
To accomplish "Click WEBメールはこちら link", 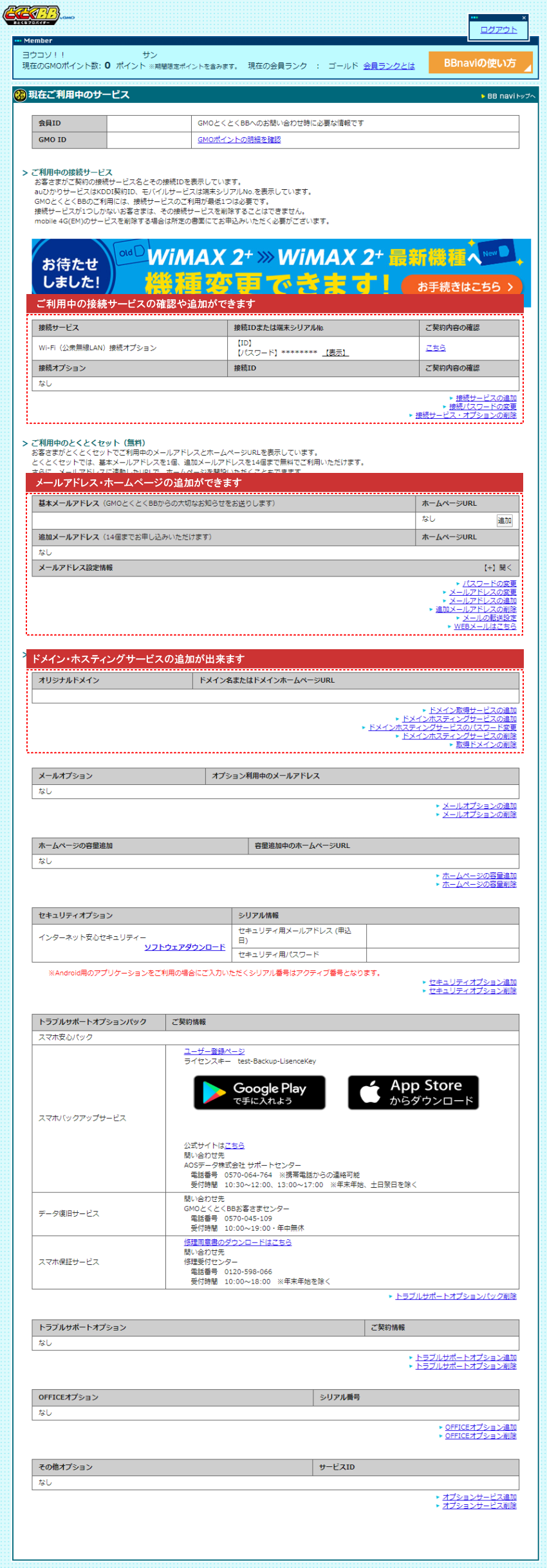I will (485, 626).
